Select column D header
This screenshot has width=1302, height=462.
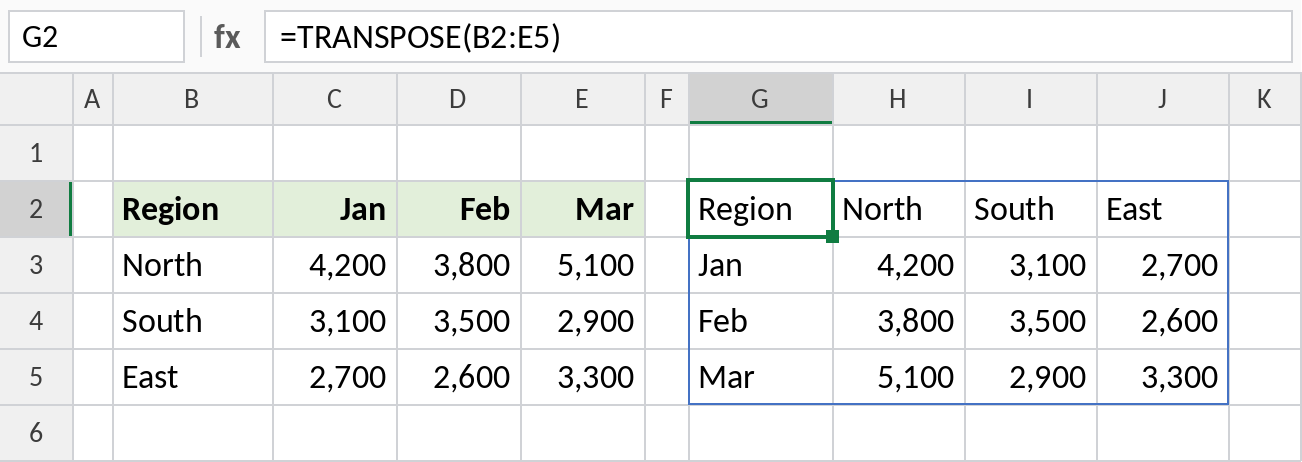[459, 99]
